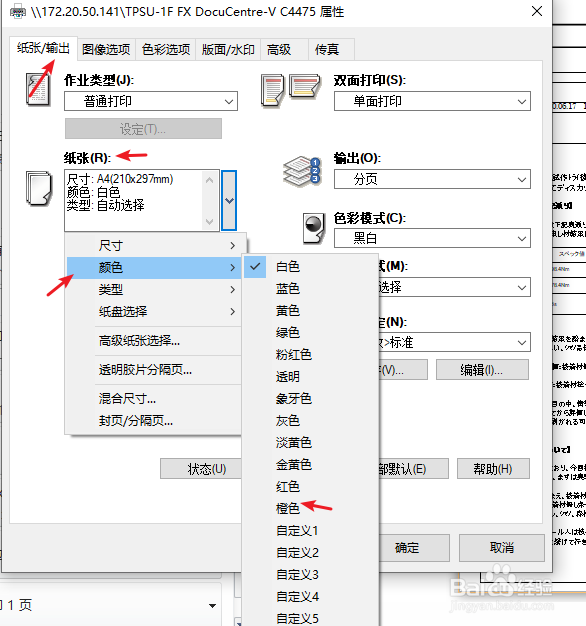586x626 pixels.
Task: Select 绿色 paper color
Action: [x=311, y=332]
